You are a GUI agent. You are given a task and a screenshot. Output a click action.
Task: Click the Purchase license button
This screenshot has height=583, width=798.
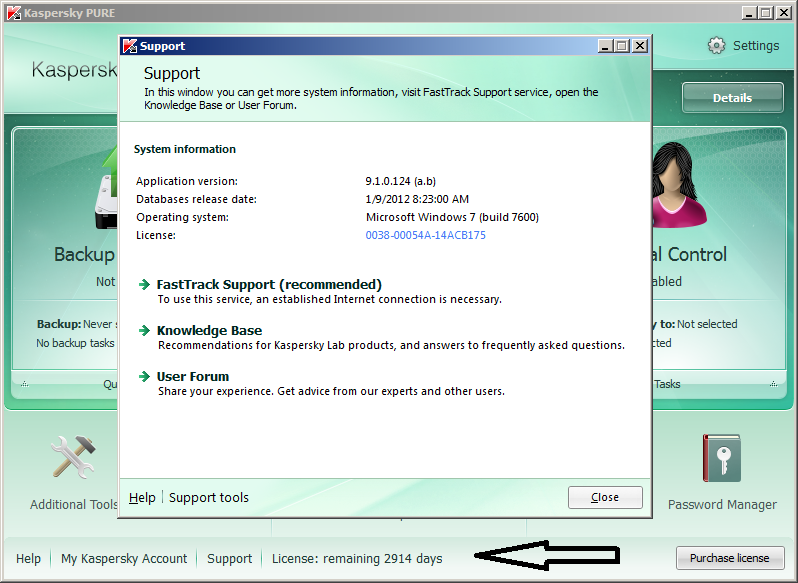pyautogui.click(x=729, y=558)
